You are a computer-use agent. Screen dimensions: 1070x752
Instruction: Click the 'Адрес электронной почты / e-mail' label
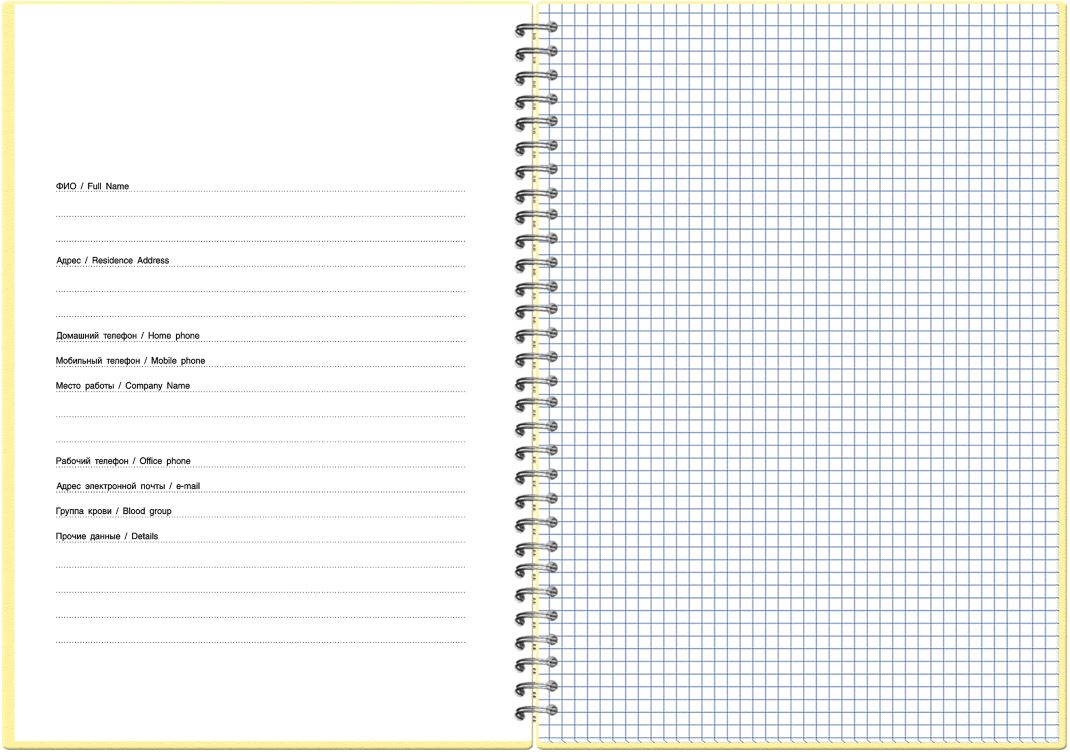[x=128, y=487]
